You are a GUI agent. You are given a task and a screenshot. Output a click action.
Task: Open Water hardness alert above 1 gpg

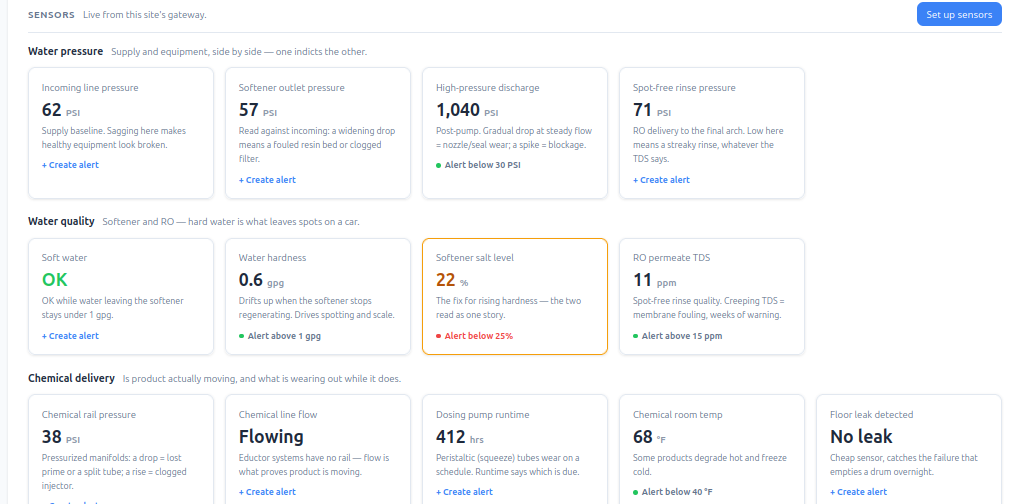(x=280, y=336)
